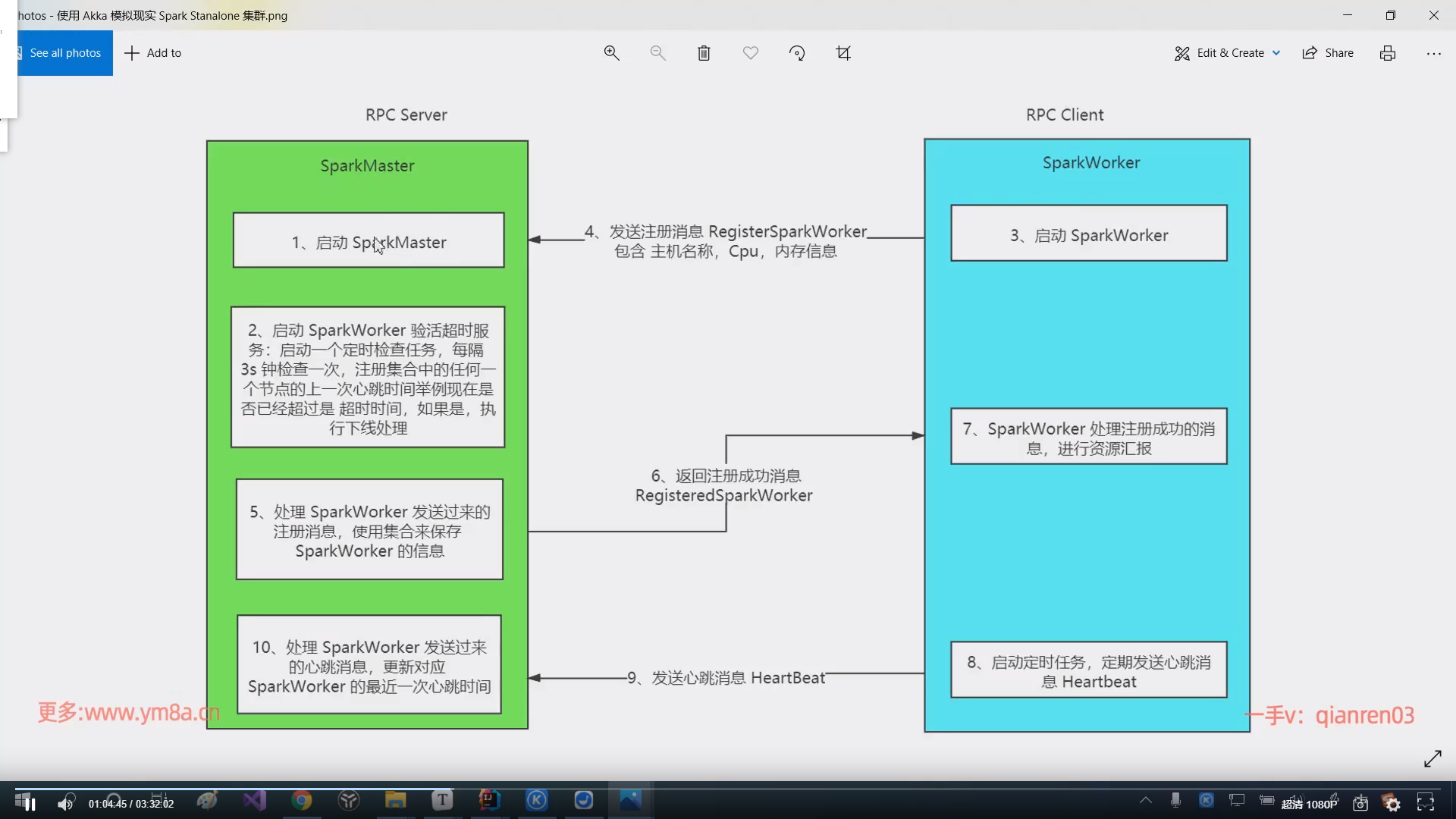The height and width of the screenshot is (819, 1456).
Task: Delete the photo with trash icon
Action: tap(704, 53)
